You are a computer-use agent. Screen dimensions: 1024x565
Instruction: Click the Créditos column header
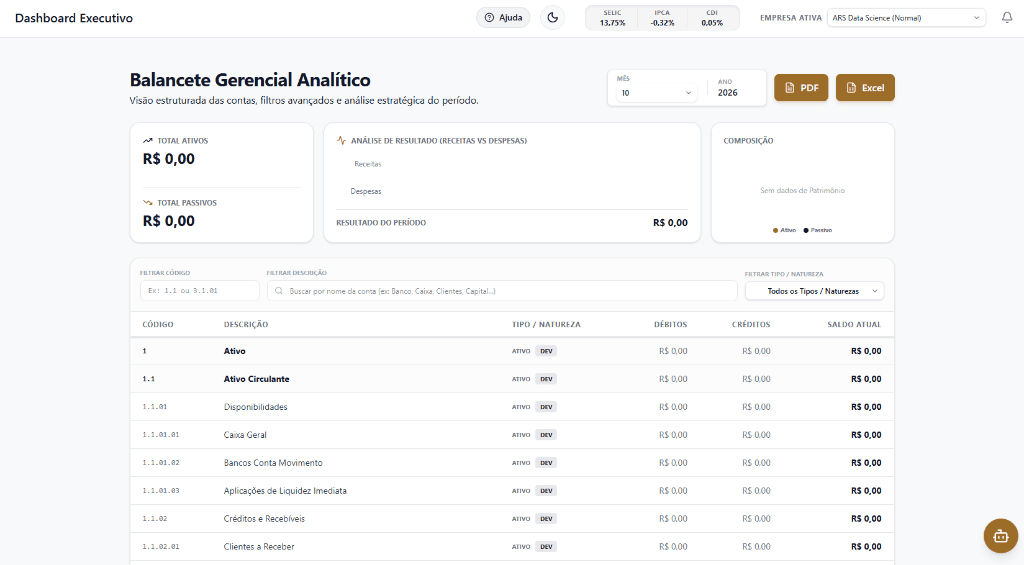750,325
